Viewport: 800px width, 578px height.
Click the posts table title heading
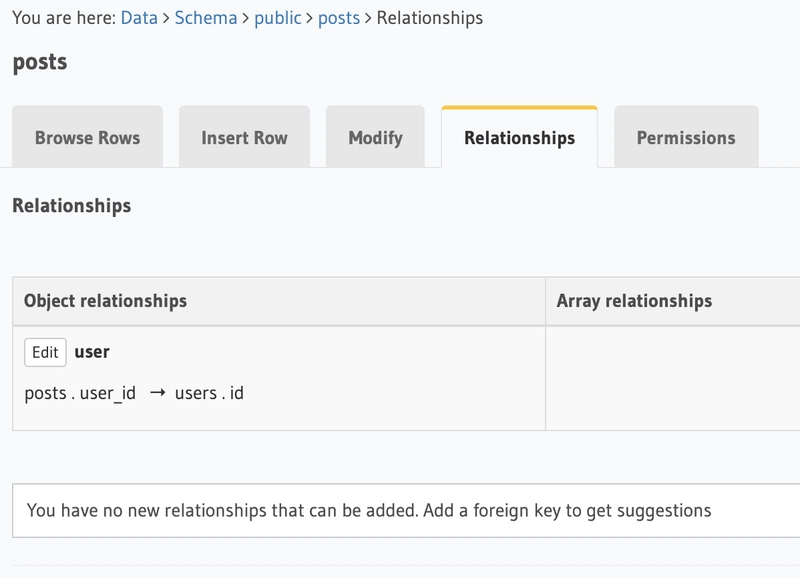(40, 62)
